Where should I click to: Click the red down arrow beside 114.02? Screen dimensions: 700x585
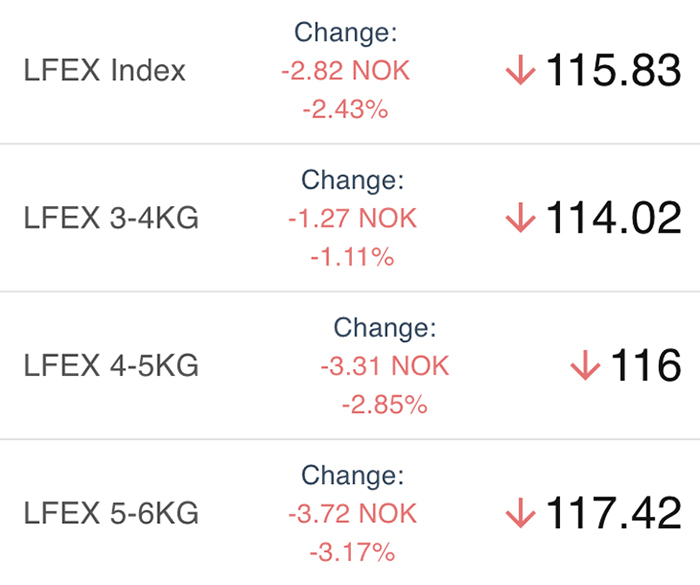(520, 217)
